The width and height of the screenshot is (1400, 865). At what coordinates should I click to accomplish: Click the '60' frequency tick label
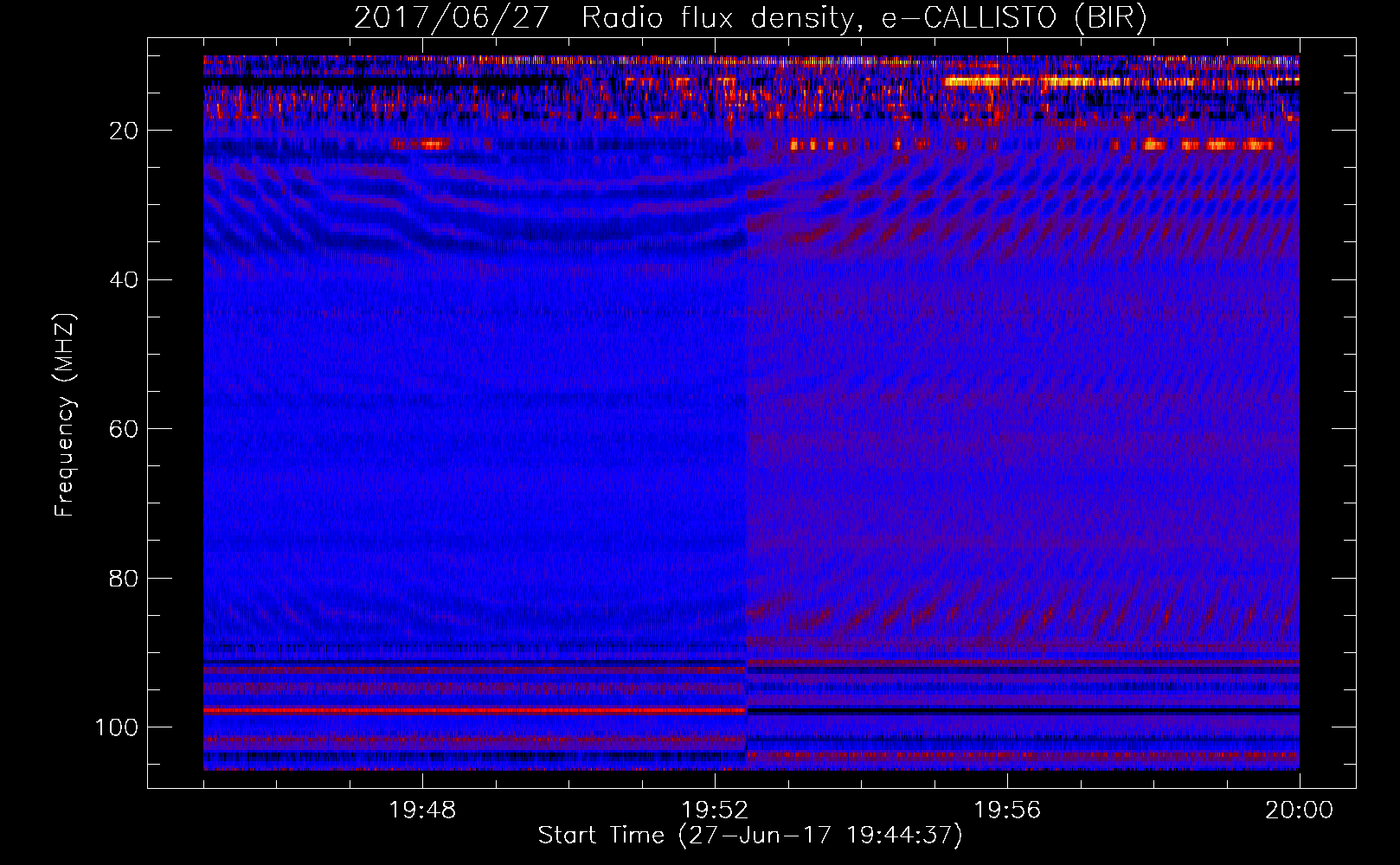point(124,429)
